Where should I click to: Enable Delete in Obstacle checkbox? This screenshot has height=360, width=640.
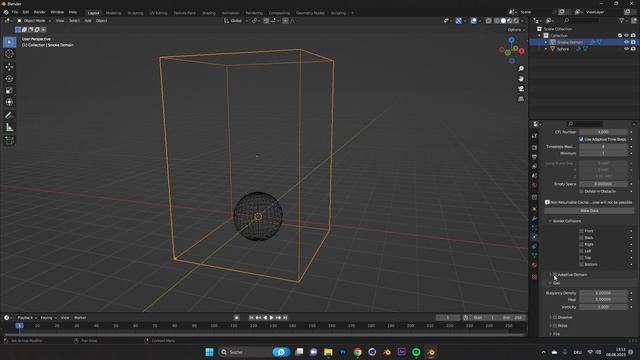click(x=581, y=191)
